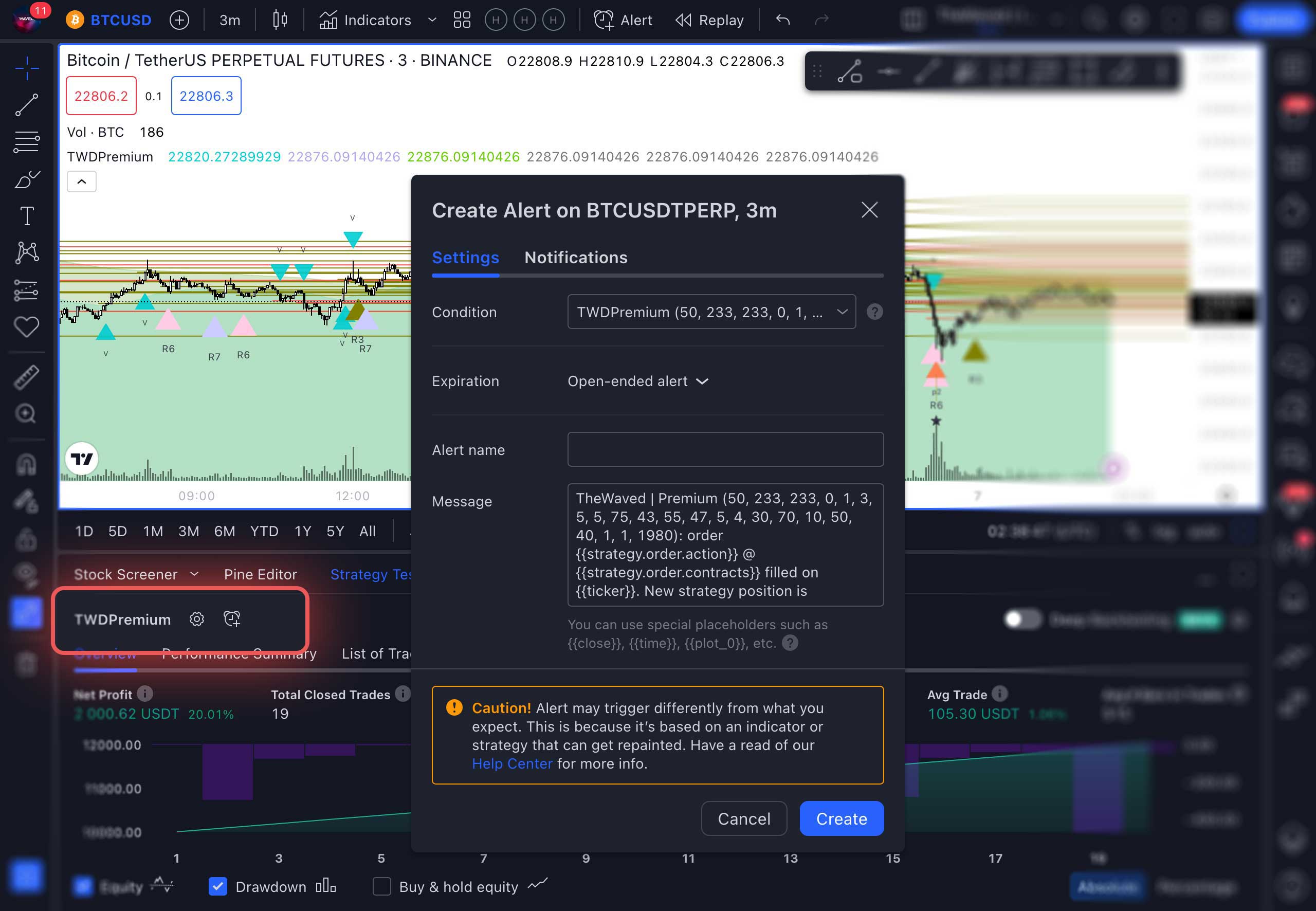
Task: Open TWDPremium strategy settings gear
Action: click(197, 619)
